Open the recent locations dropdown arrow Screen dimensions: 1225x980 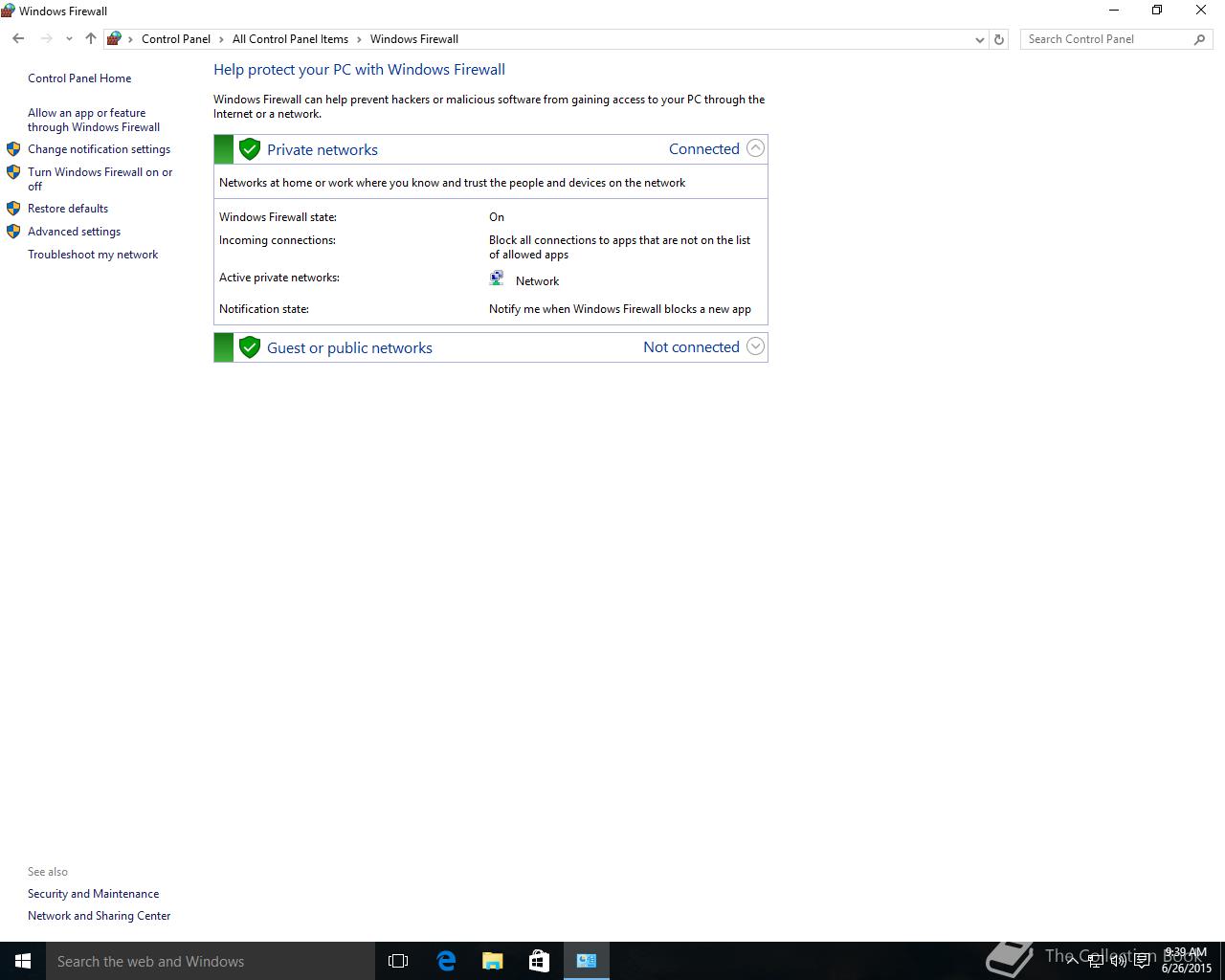pos(69,39)
